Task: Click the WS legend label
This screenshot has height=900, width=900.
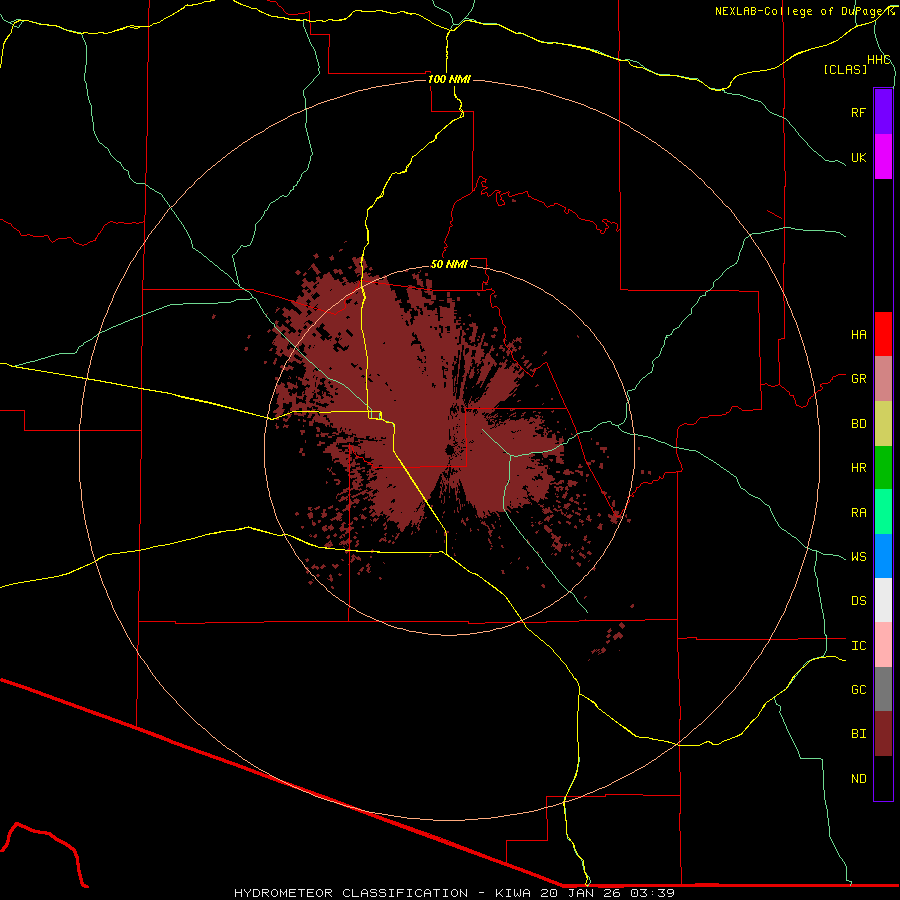Action: [858, 557]
